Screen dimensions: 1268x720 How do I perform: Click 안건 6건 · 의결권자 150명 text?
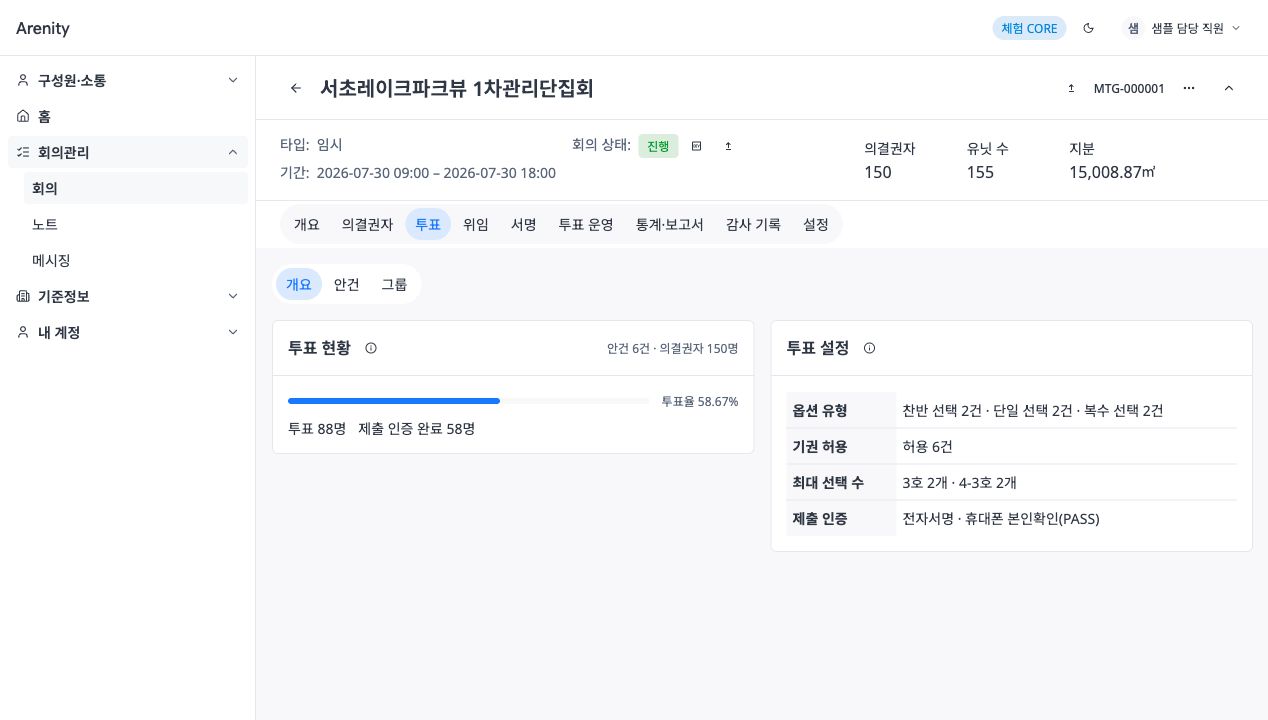[x=672, y=348]
